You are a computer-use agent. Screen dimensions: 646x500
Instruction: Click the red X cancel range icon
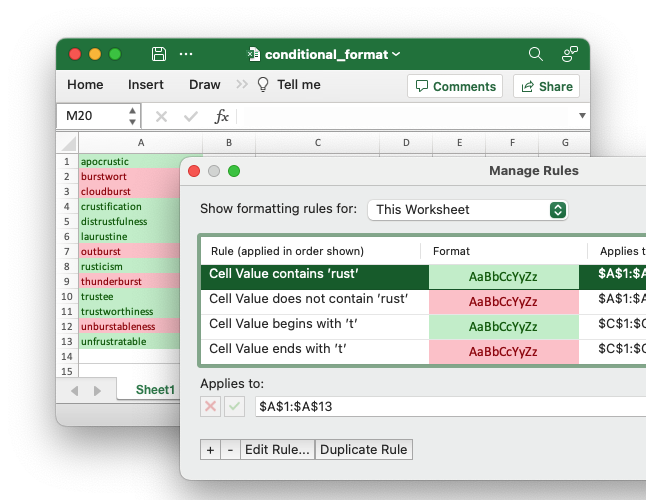click(211, 406)
